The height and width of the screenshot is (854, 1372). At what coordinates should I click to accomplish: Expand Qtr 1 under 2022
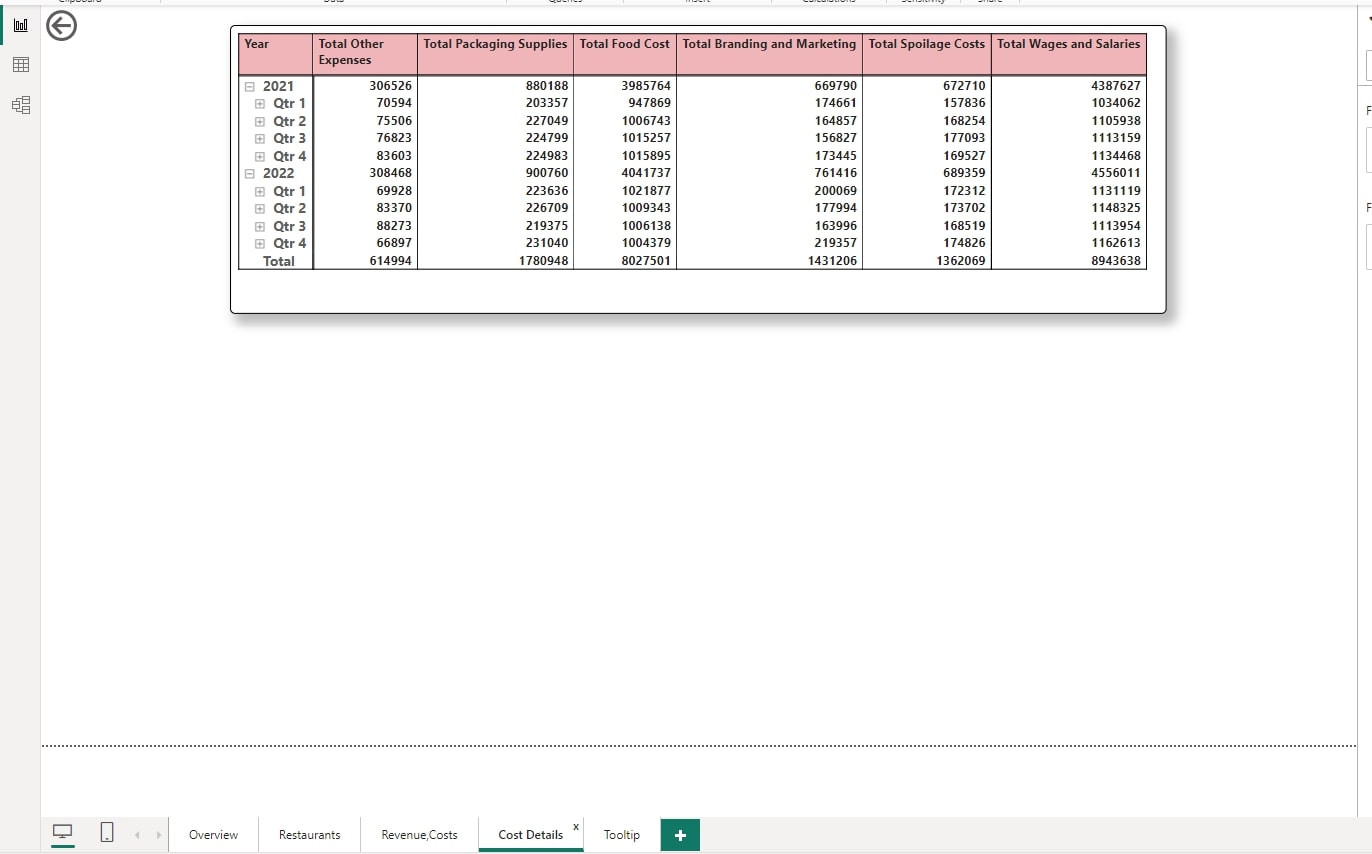(x=259, y=191)
